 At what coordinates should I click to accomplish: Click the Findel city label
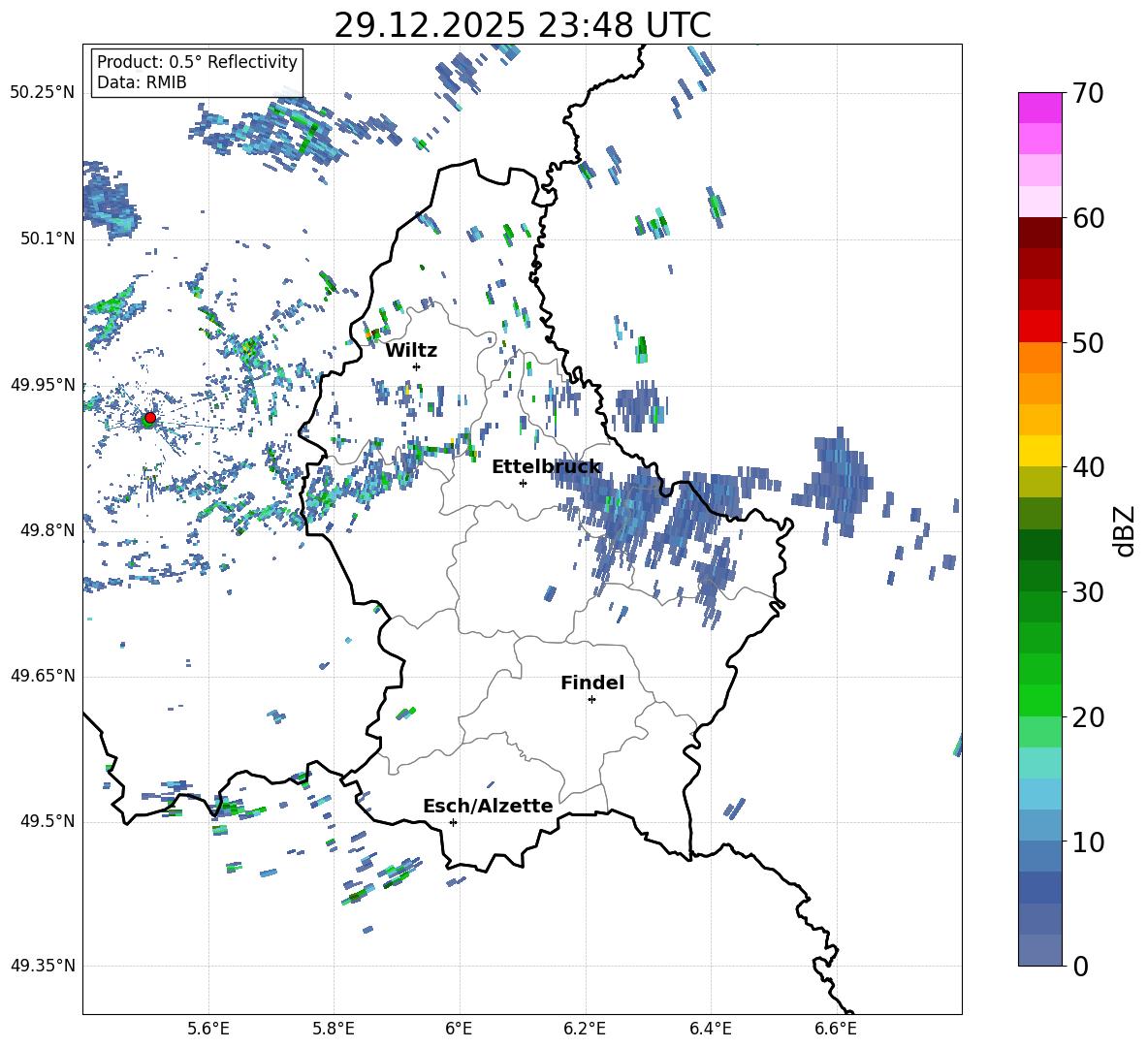pyautogui.click(x=592, y=683)
